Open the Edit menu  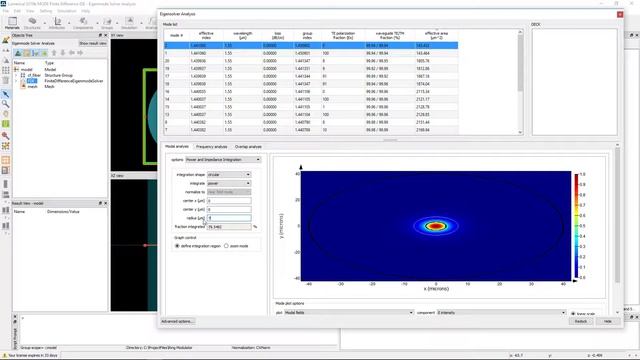click(18, 11)
